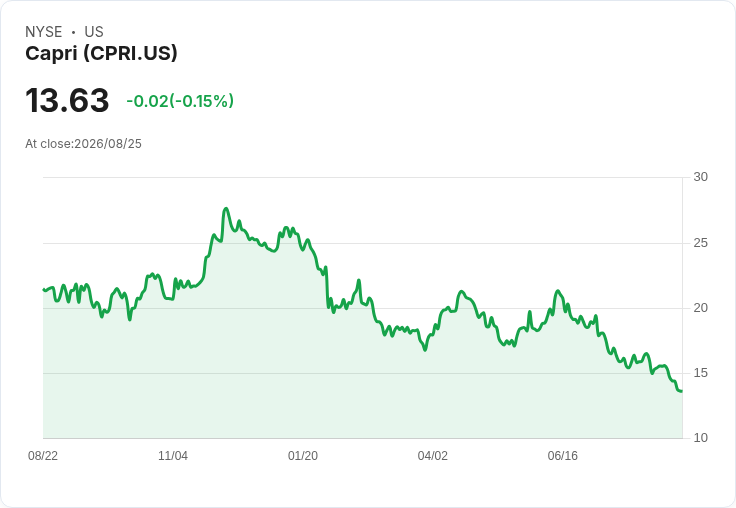The width and height of the screenshot is (736, 508).
Task: Click the sharp drop after the 01/20 date
Action: [x=327, y=287]
